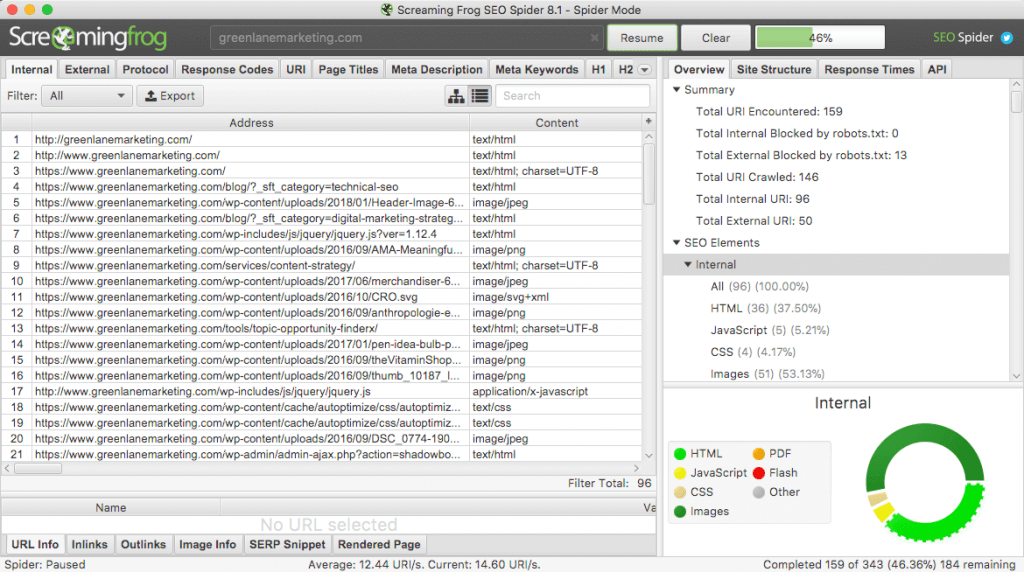The width and height of the screenshot is (1024, 572).
Task: Open the URI tab
Action: tap(296, 69)
